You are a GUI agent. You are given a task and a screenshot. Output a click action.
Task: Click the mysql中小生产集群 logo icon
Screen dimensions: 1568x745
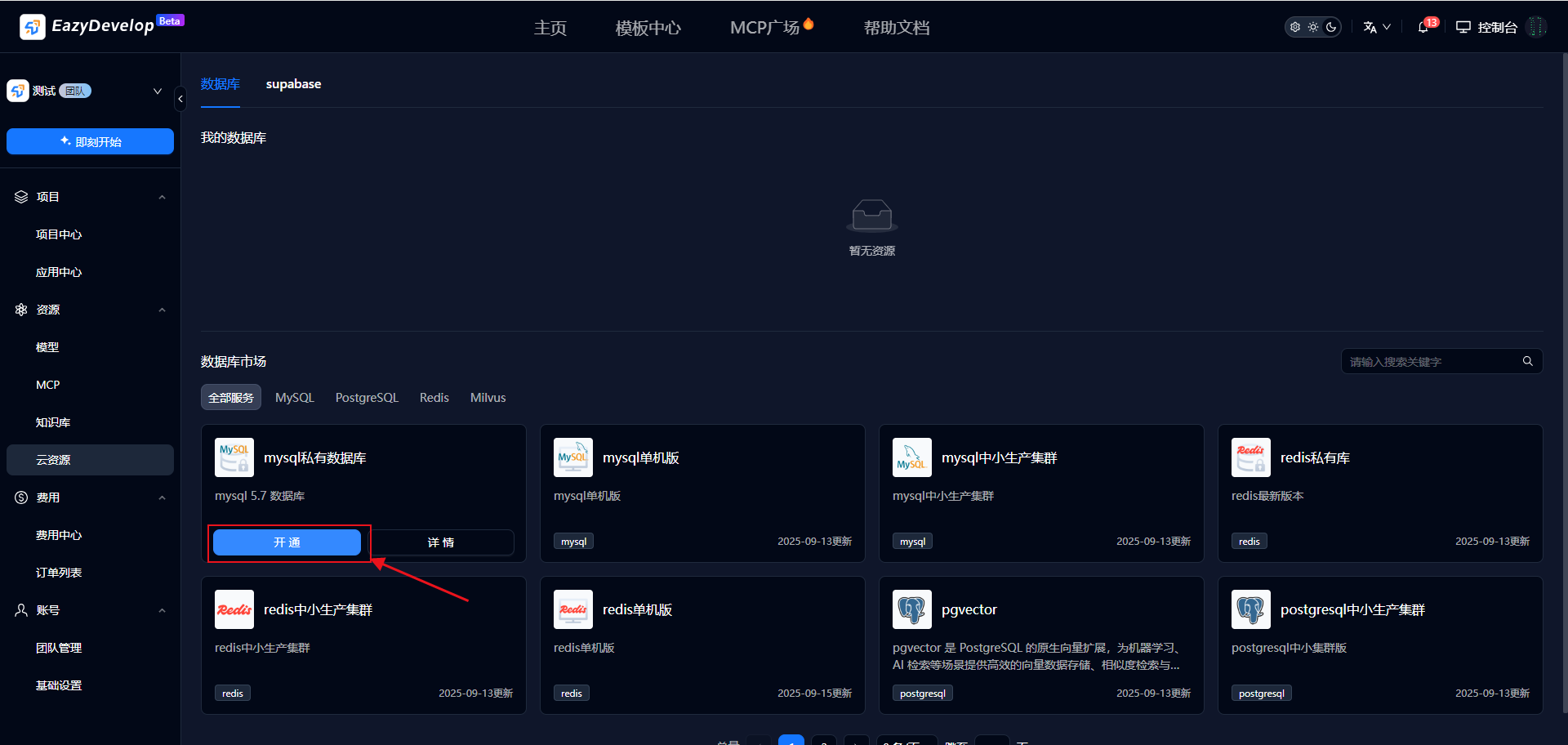(x=911, y=457)
